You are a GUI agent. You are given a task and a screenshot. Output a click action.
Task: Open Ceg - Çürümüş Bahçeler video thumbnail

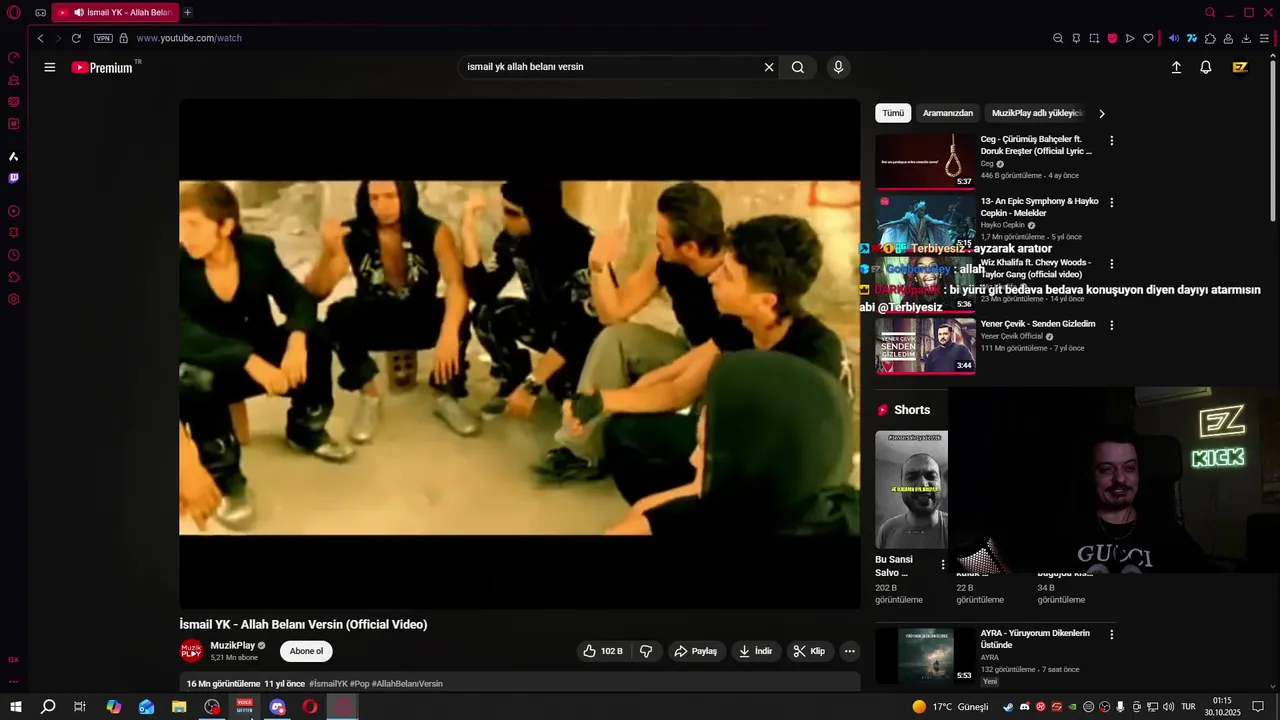pos(925,161)
